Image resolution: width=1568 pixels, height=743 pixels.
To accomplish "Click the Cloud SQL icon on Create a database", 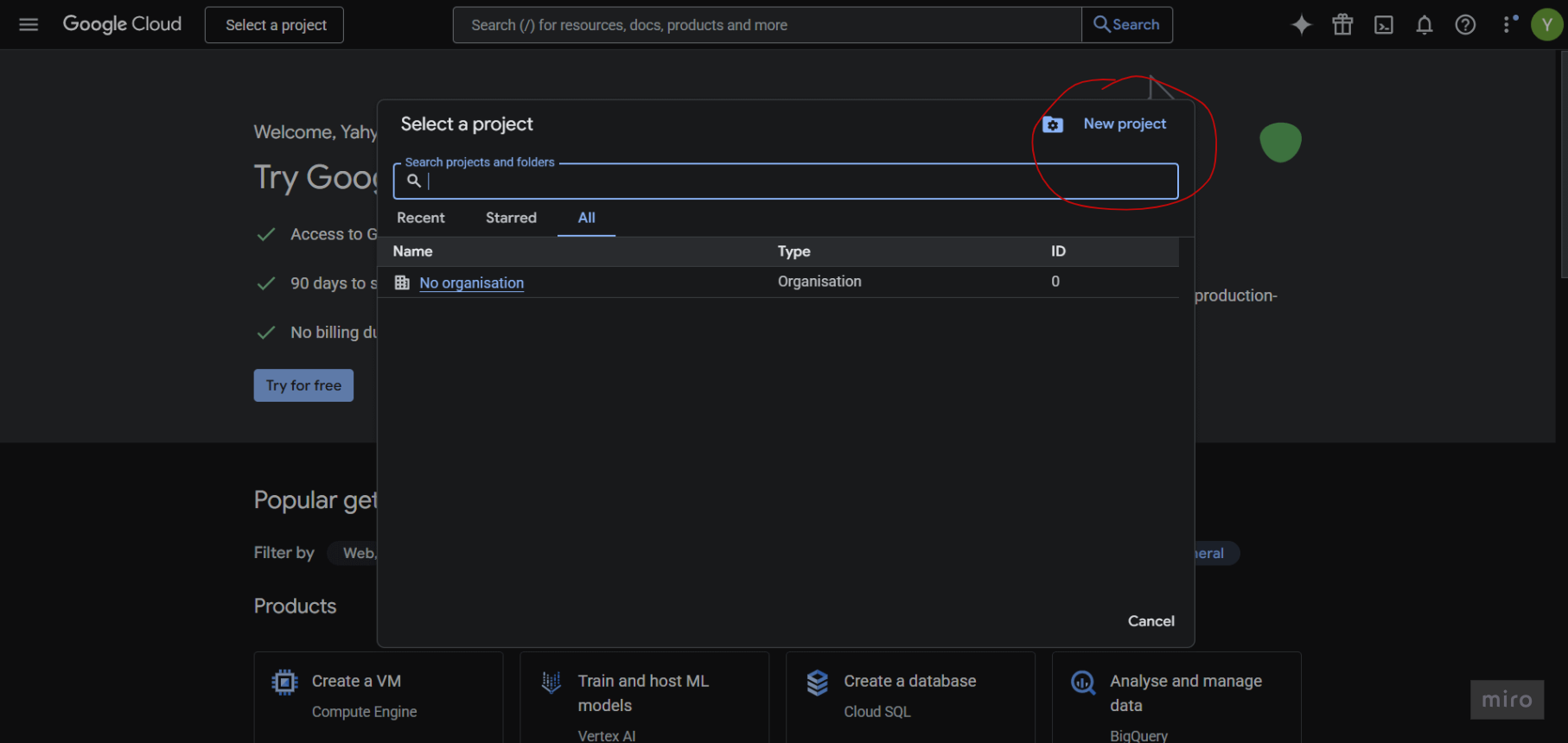I will pos(817,683).
